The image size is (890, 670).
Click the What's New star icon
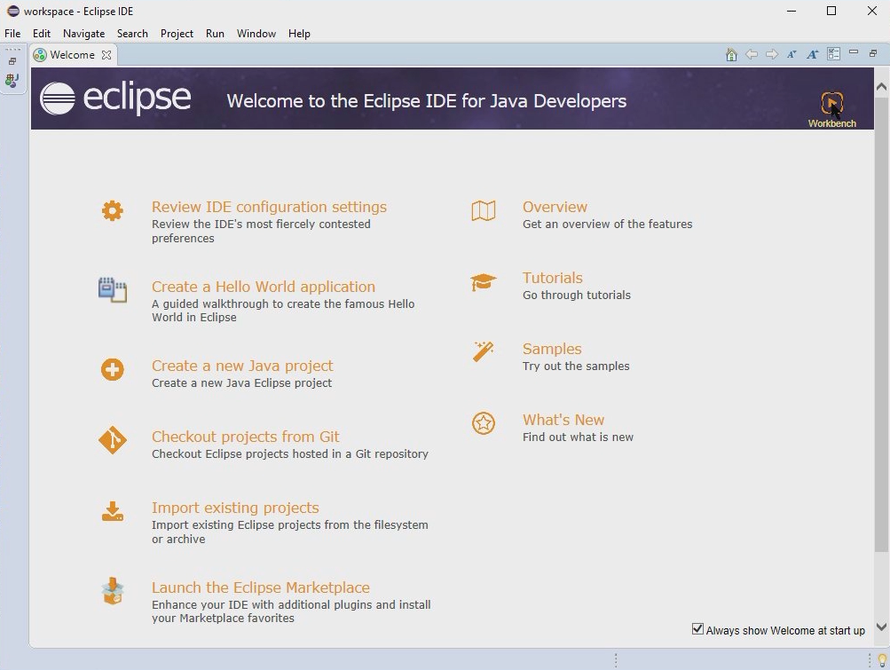tap(484, 424)
